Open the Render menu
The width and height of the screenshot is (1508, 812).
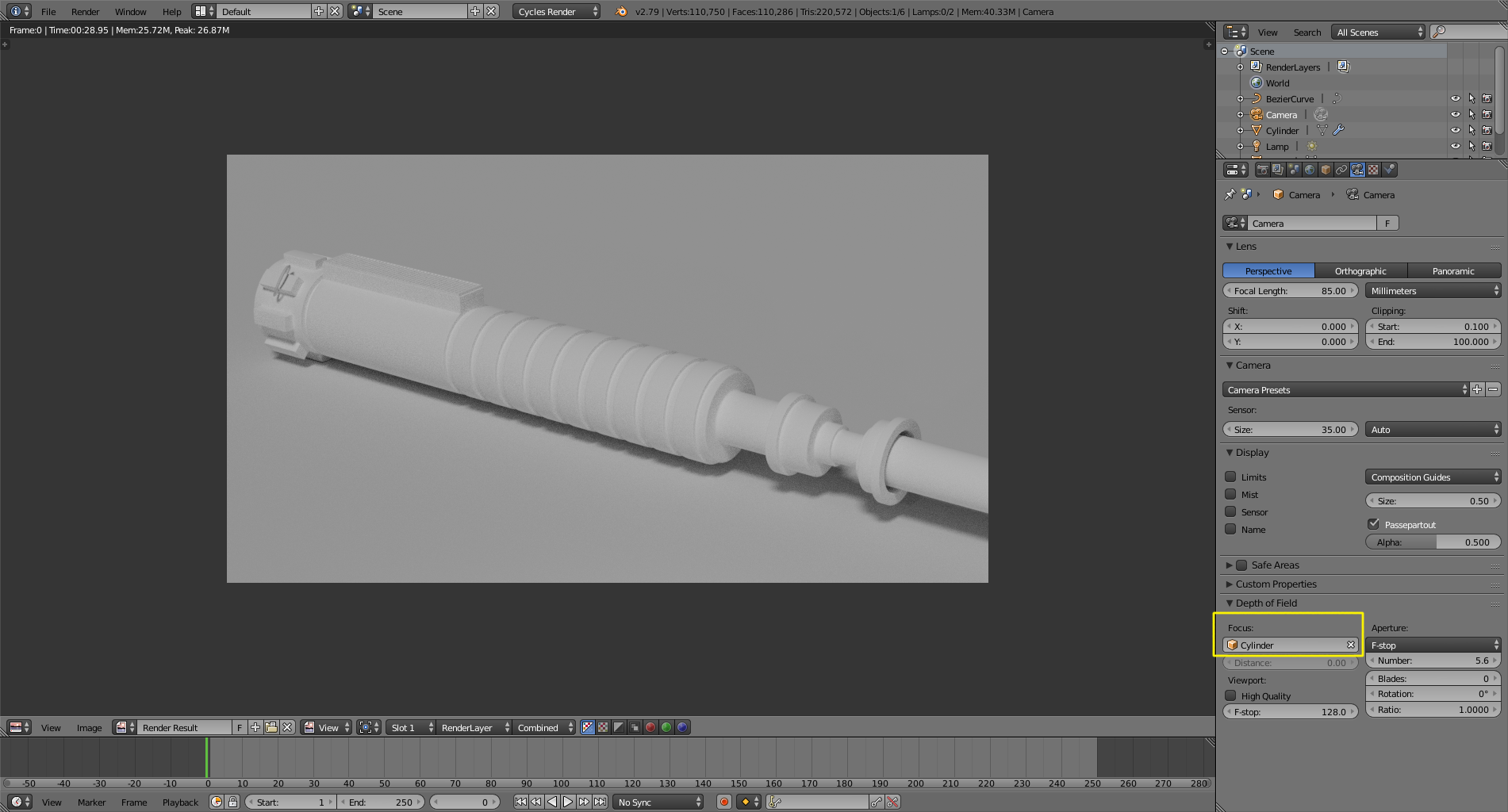coord(85,11)
